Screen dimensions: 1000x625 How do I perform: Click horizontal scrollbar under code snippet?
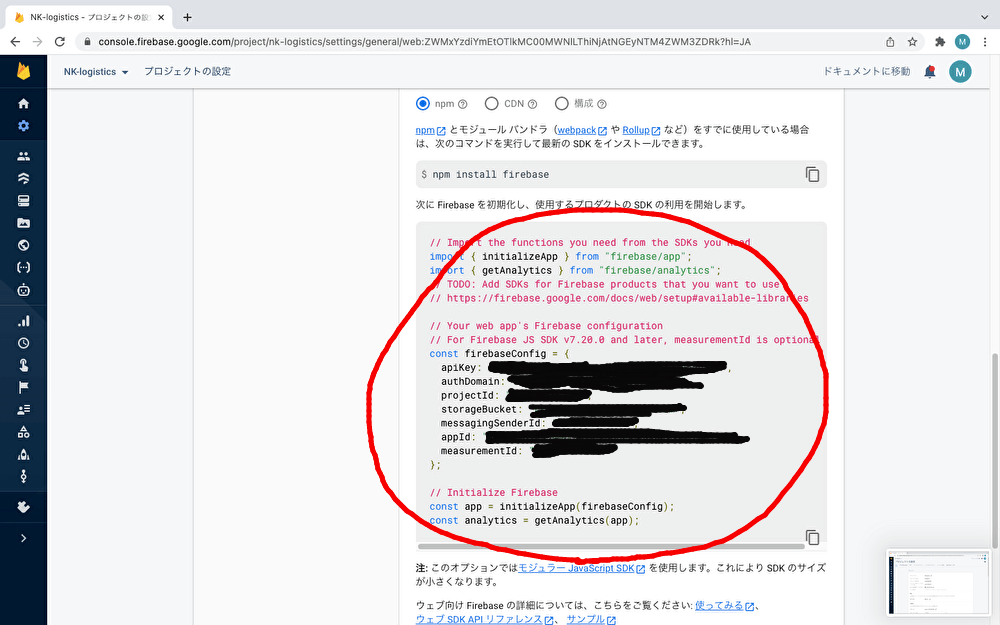click(x=611, y=547)
